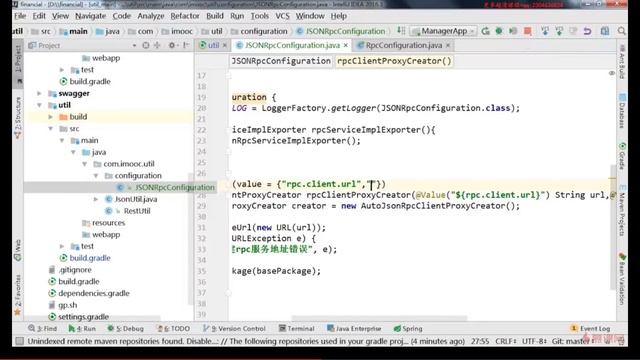Collapse the com.imooc.util package
640x360 pixels.
[x=85, y=164]
